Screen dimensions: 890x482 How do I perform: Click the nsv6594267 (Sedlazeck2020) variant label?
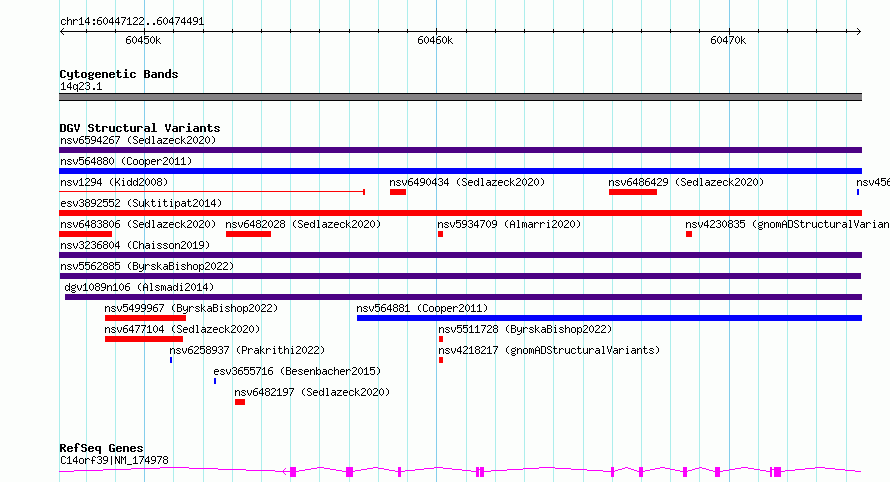point(138,140)
